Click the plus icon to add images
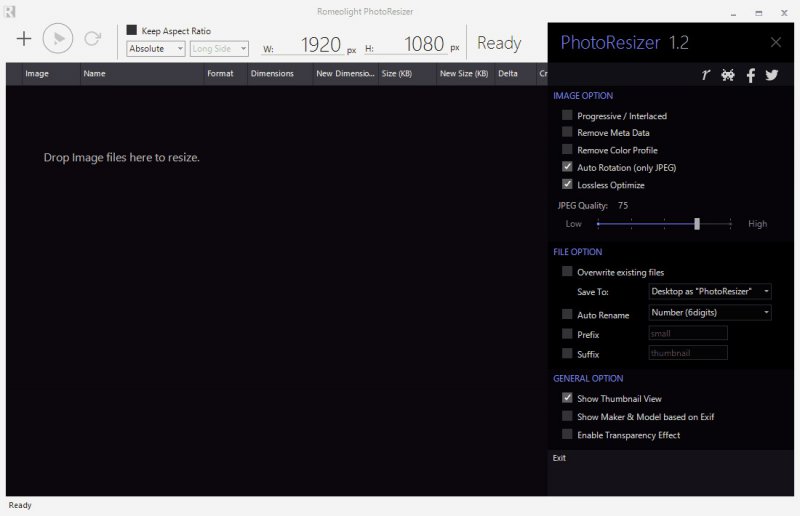 point(24,39)
